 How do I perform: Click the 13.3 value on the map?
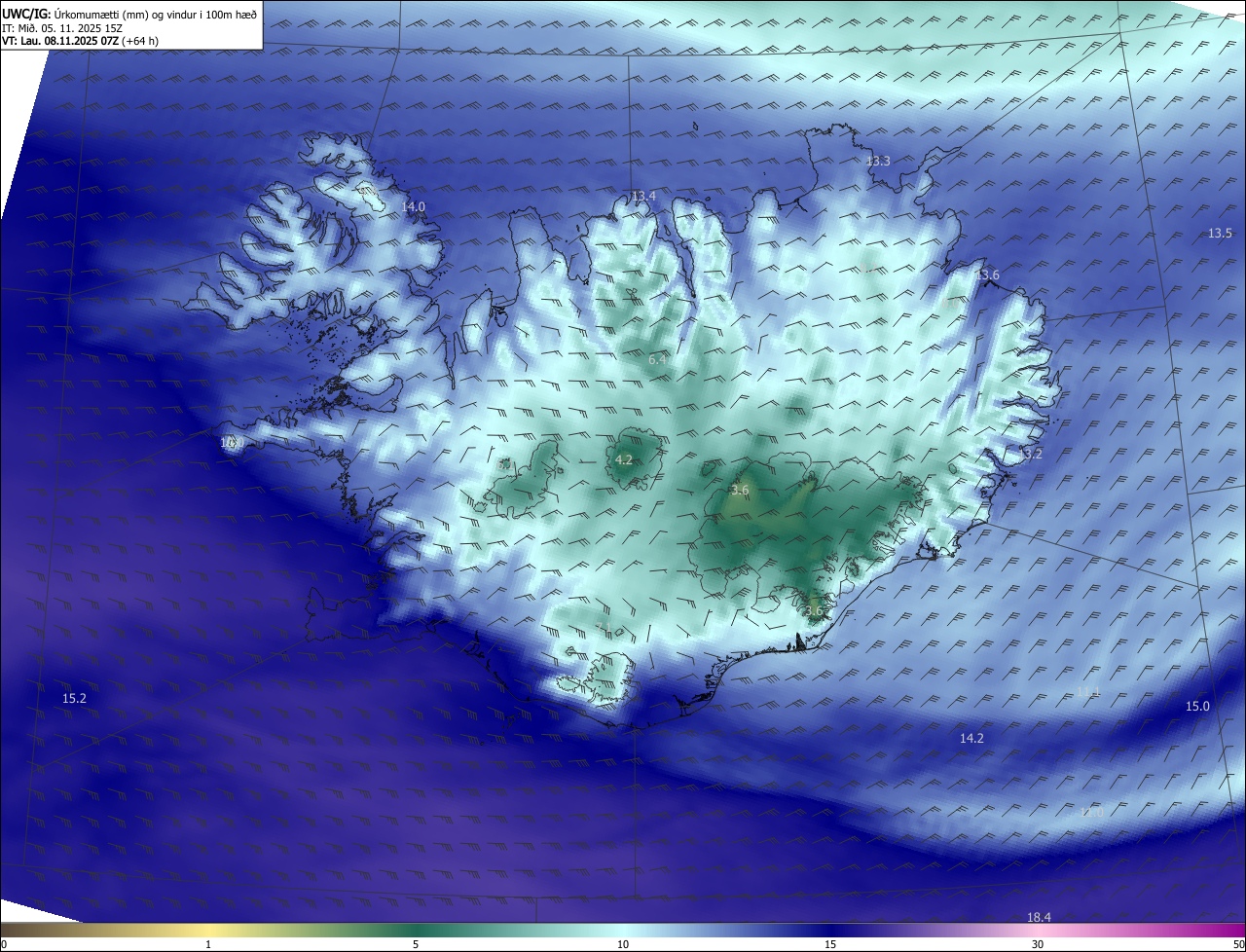pyautogui.click(x=878, y=162)
